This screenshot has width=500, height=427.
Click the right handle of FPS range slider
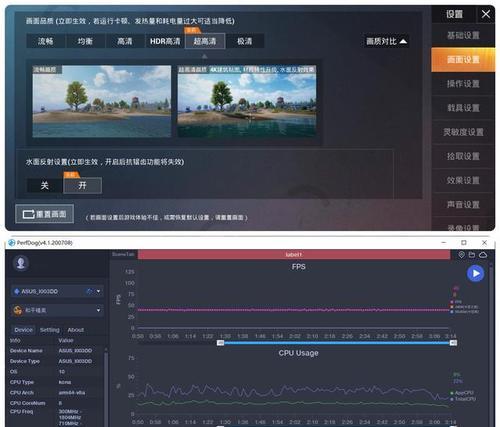453,343
